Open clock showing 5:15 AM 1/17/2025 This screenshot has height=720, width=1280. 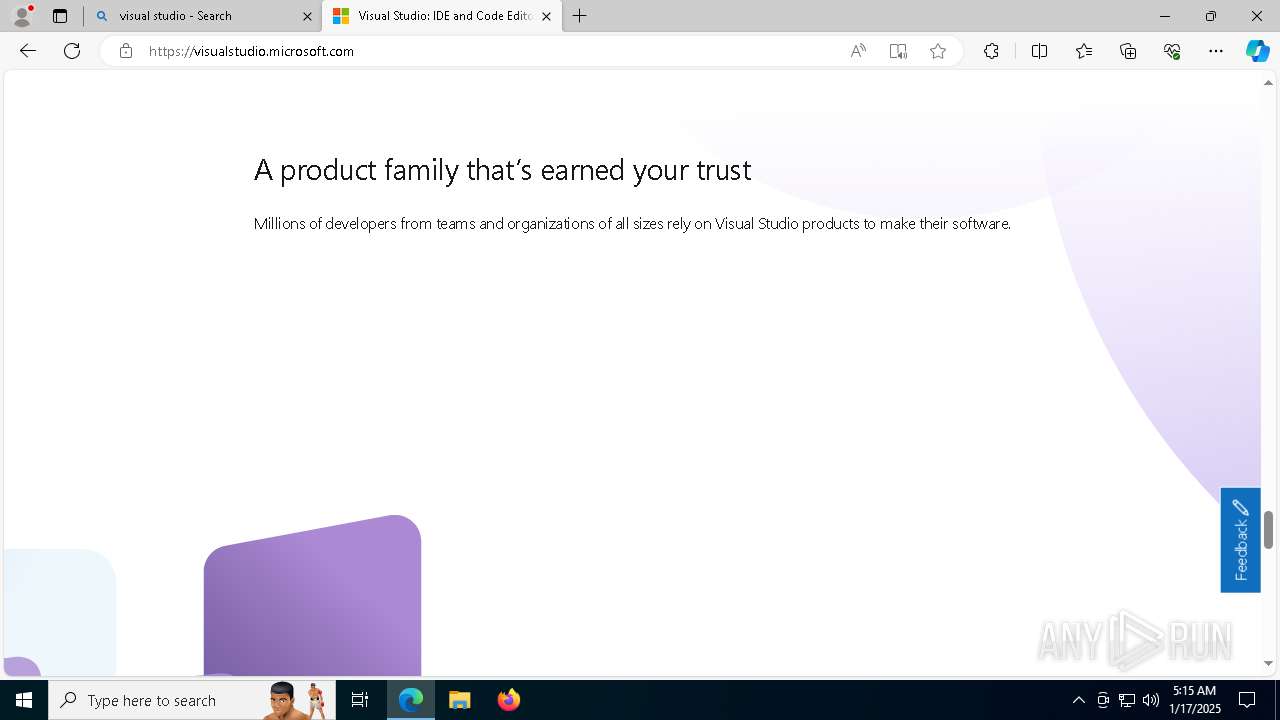(1195, 700)
